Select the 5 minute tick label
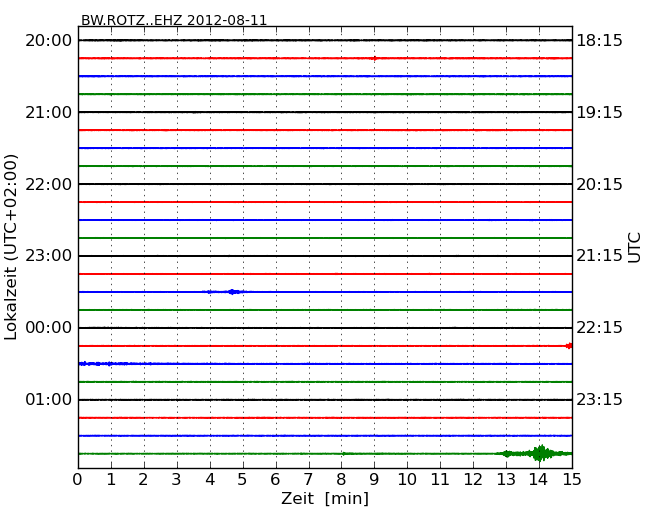Image resolution: width=650 pixels, height=520 pixels. [x=242, y=480]
